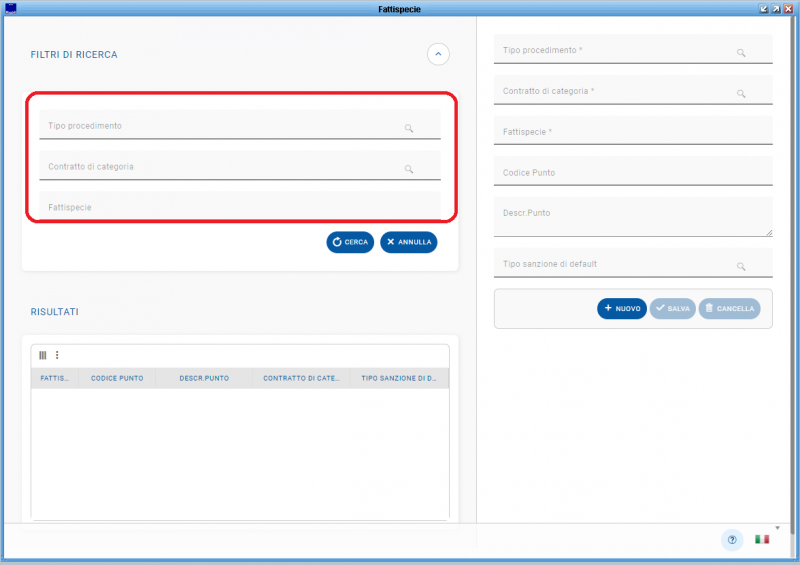Image resolution: width=800 pixels, height=565 pixels.
Task: Collapse the Filtri di Ricerca section
Action: 438,54
